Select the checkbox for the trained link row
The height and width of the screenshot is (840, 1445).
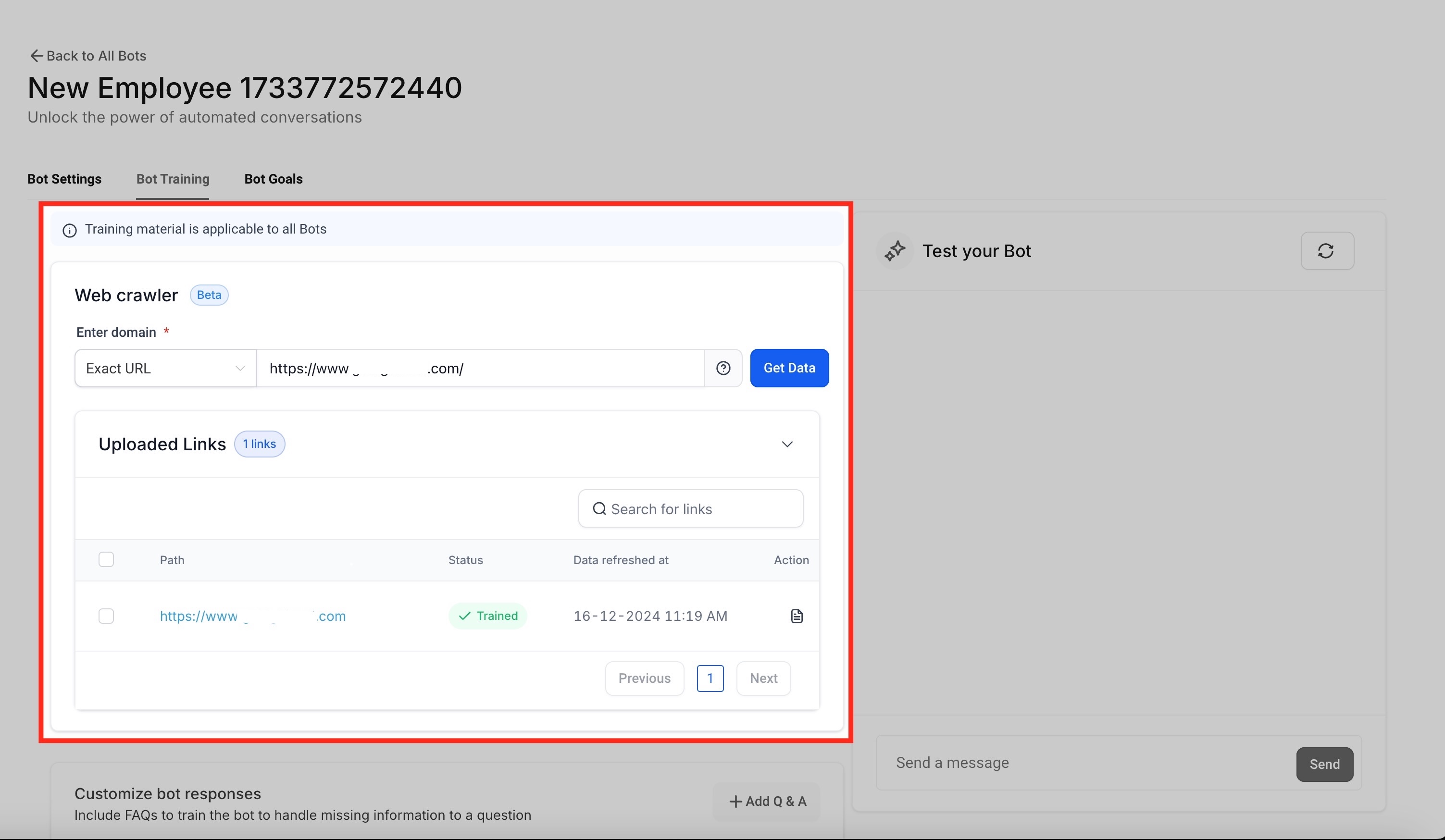click(107, 616)
